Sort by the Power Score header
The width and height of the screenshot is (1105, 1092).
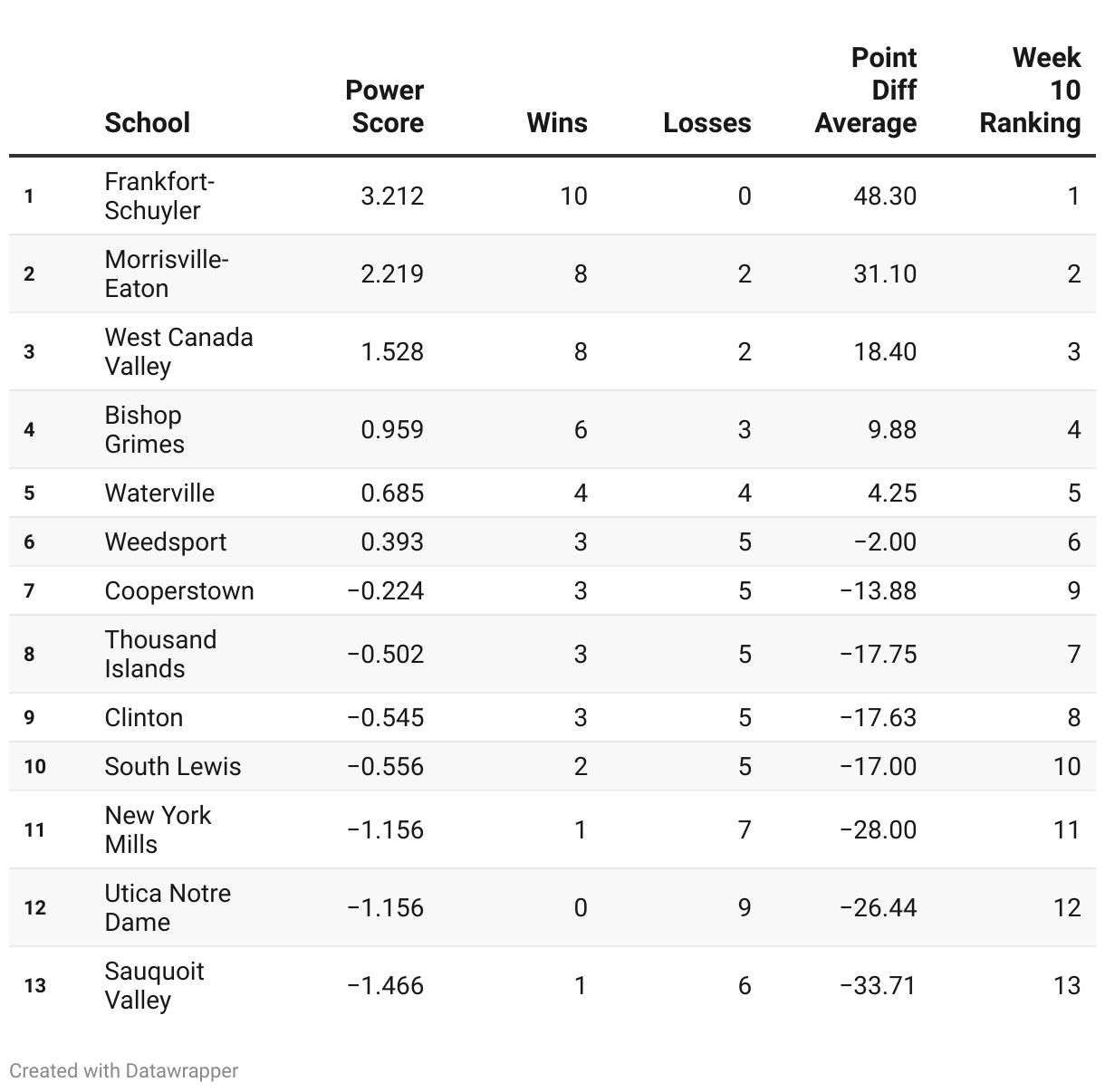tap(385, 107)
